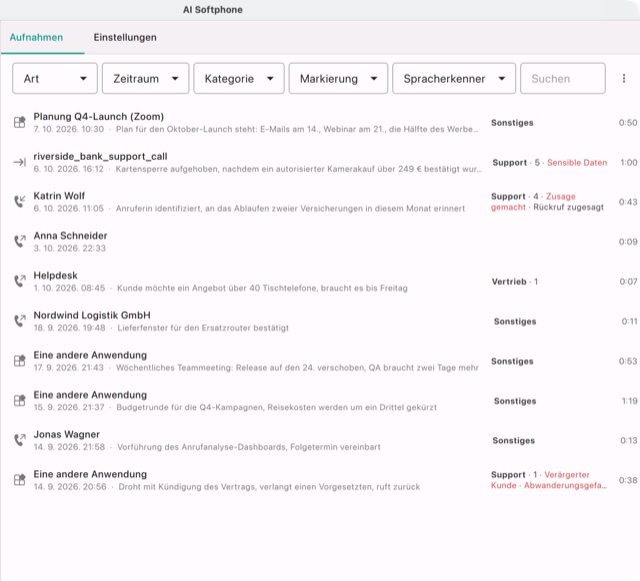Viewport: 640px width, 581px height.
Task: Open the Zeitraum filter dropdown
Action: pyautogui.click(x=145, y=78)
